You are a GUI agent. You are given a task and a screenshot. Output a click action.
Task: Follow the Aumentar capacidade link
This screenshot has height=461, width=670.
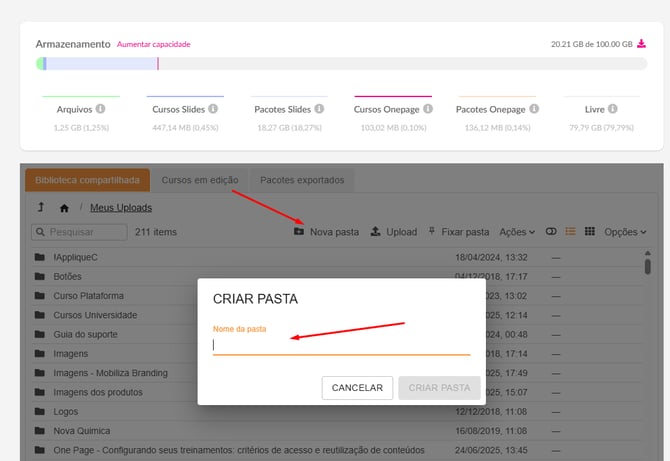click(153, 44)
